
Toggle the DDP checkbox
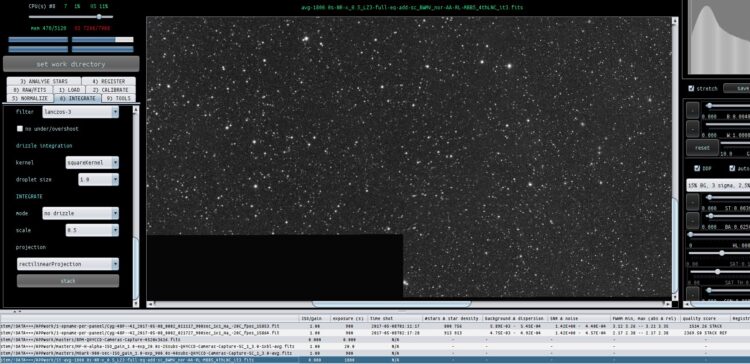click(697, 168)
